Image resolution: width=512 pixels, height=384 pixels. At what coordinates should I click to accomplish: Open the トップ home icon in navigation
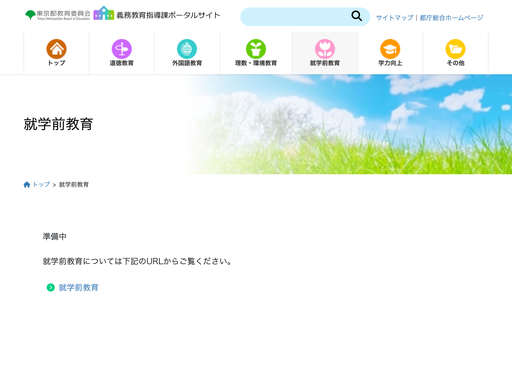(56, 49)
